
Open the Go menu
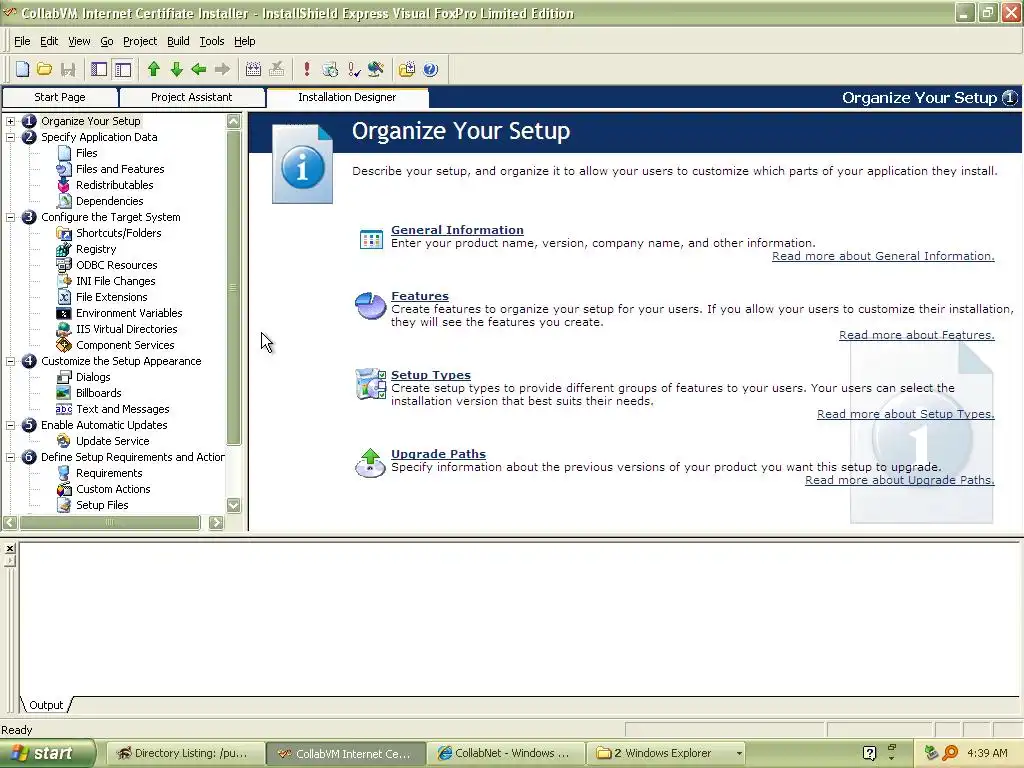tap(106, 41)
